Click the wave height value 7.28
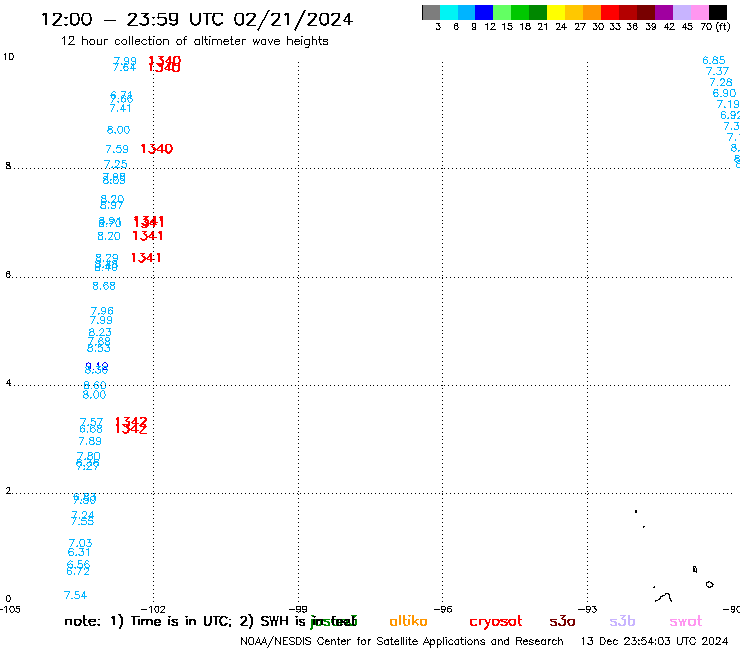740x650 pixels. (x=721, y=83)
